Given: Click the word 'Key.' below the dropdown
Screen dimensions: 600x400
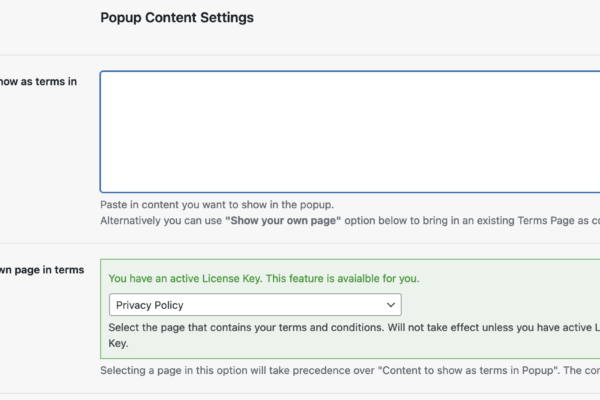Looking at the screenshot, I should (x=118, y=343).
